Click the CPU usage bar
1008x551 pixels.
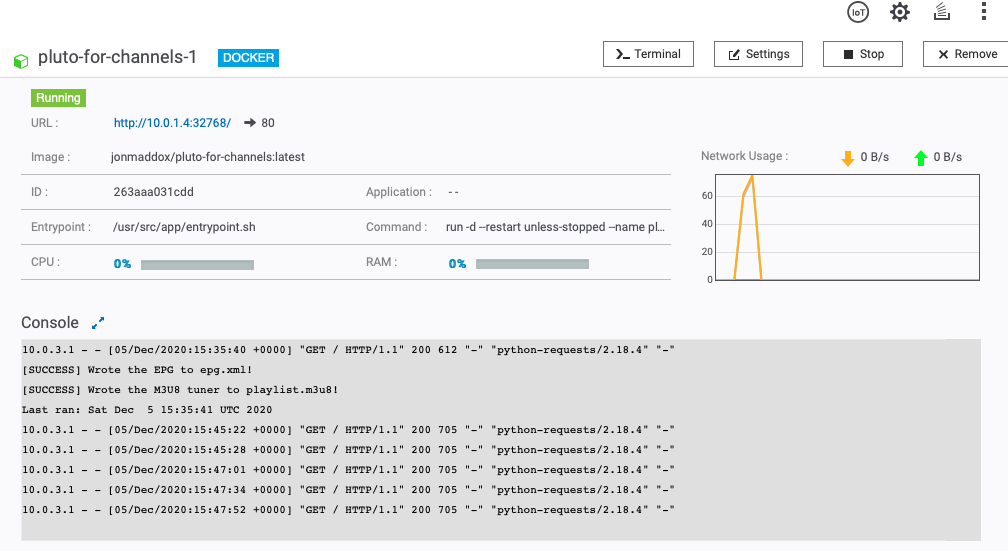click(197, 265)
